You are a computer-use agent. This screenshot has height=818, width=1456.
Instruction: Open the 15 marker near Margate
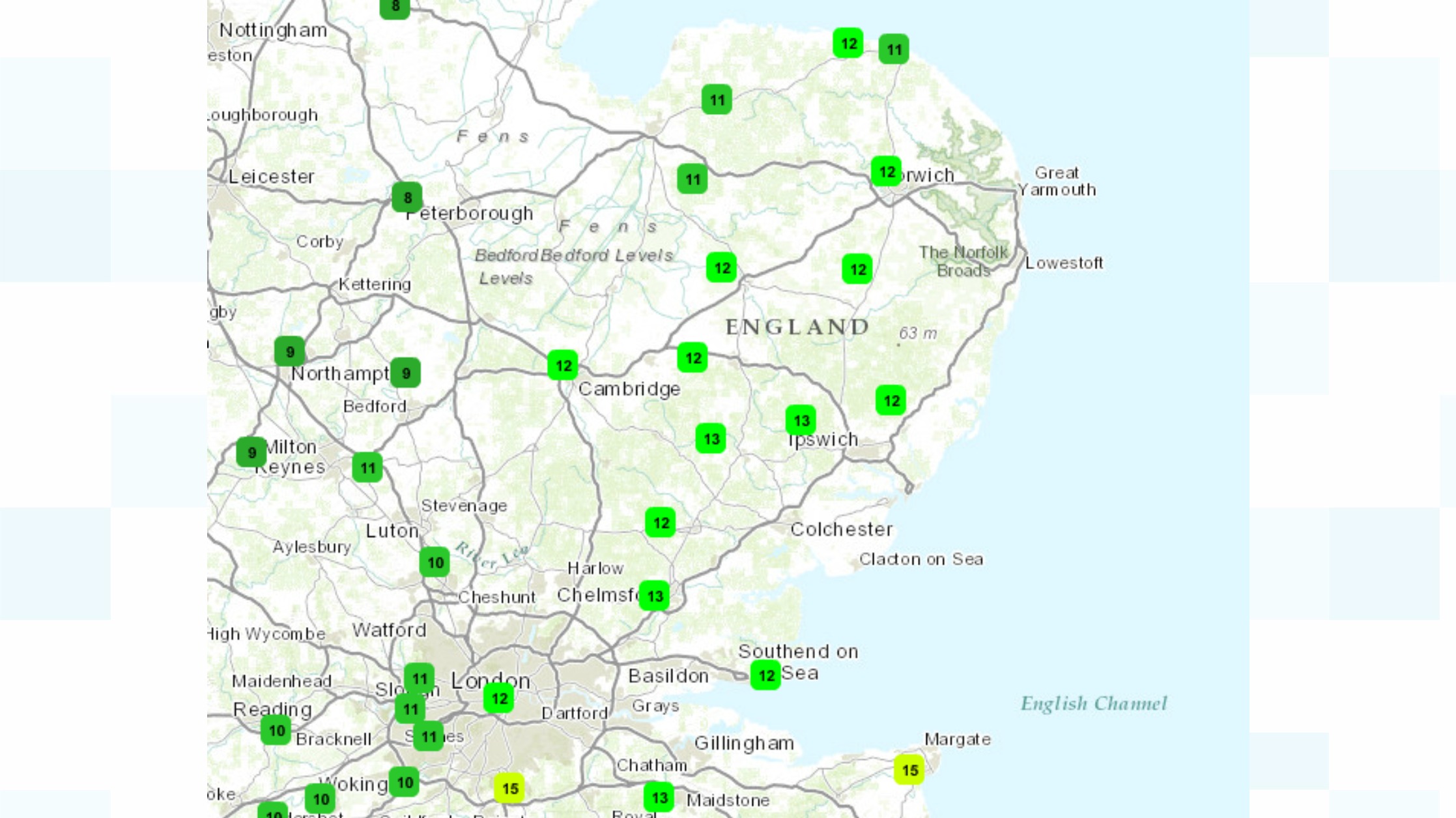click(x=909, y=770)
